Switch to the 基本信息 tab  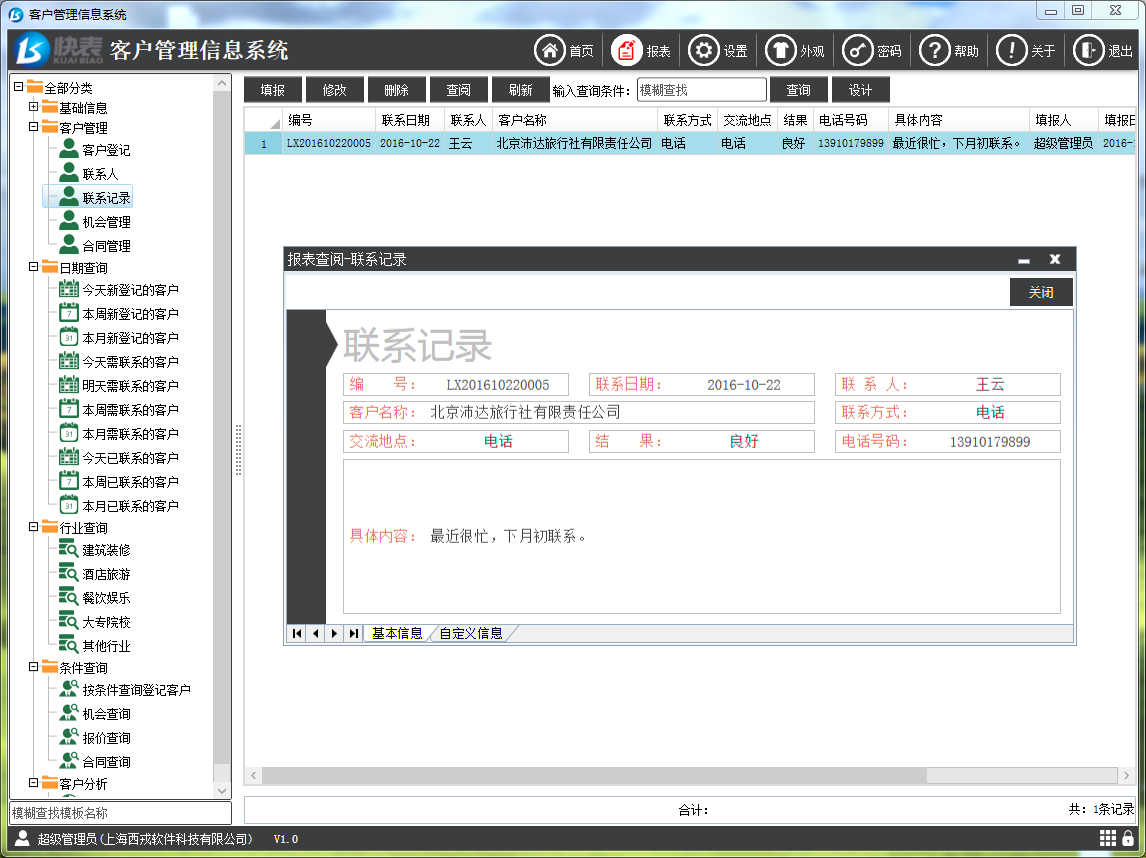tap(397, 634)
